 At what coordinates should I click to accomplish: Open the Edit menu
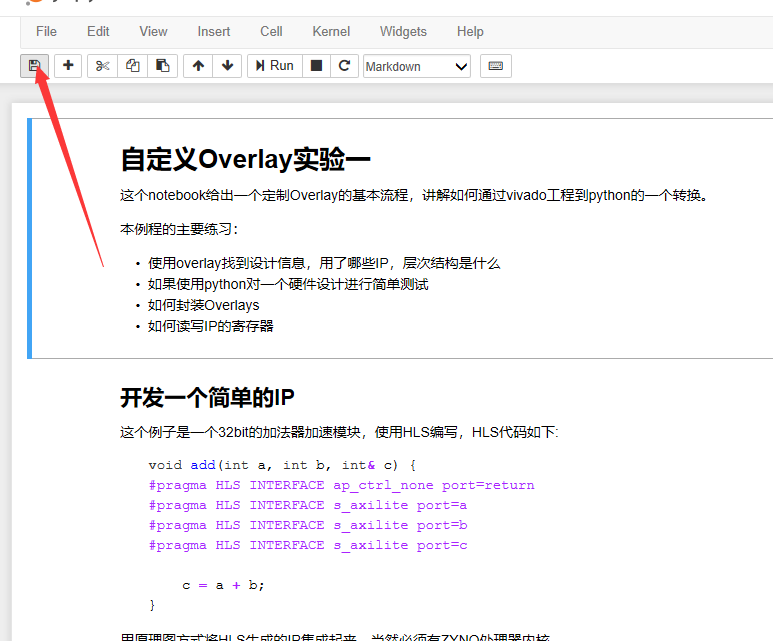(x=98, y=32)
